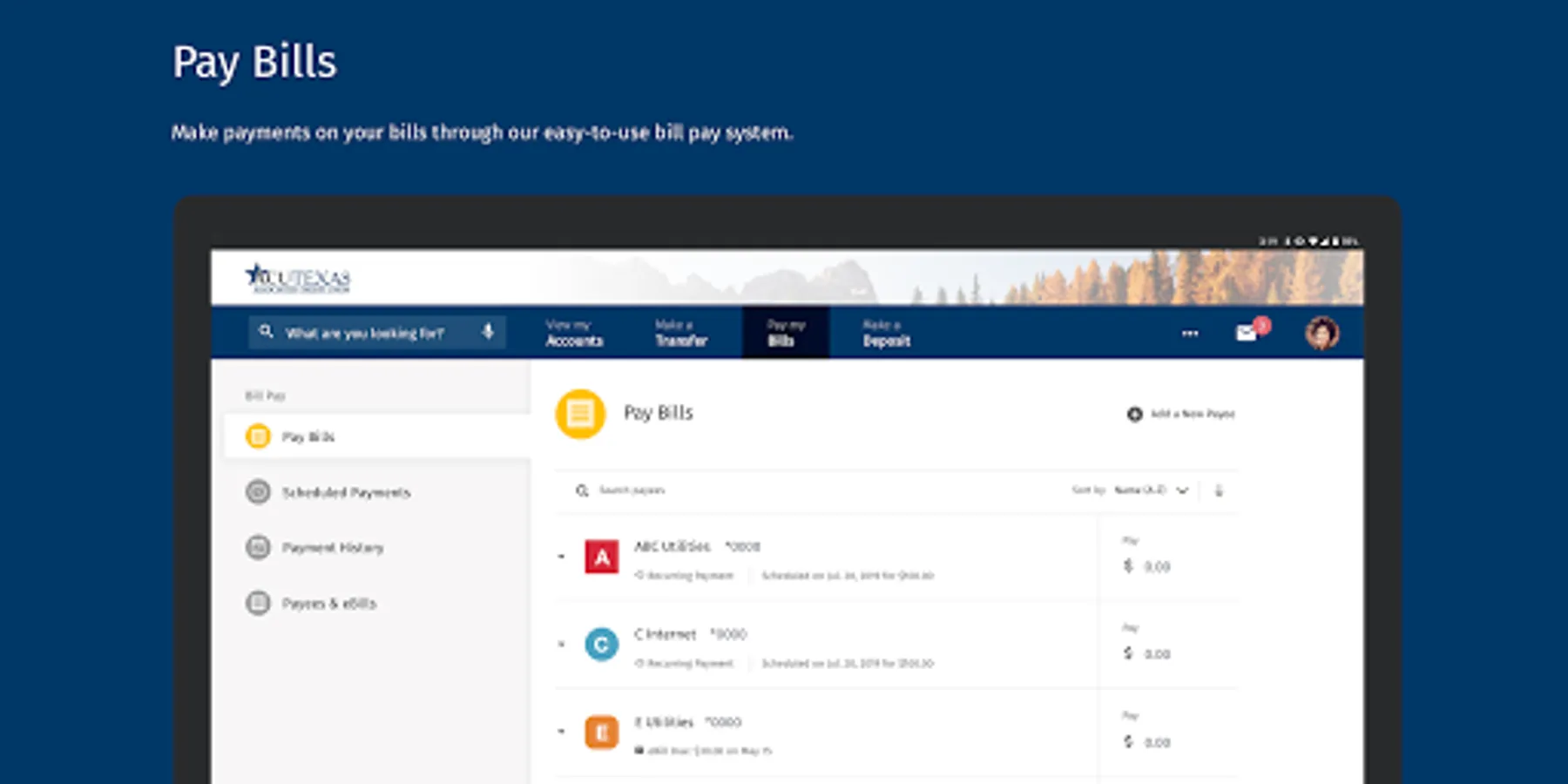Screen dimensions: 1568x784
Task: Click the magnifier icon beside Search payees
Action: point(582,491)
